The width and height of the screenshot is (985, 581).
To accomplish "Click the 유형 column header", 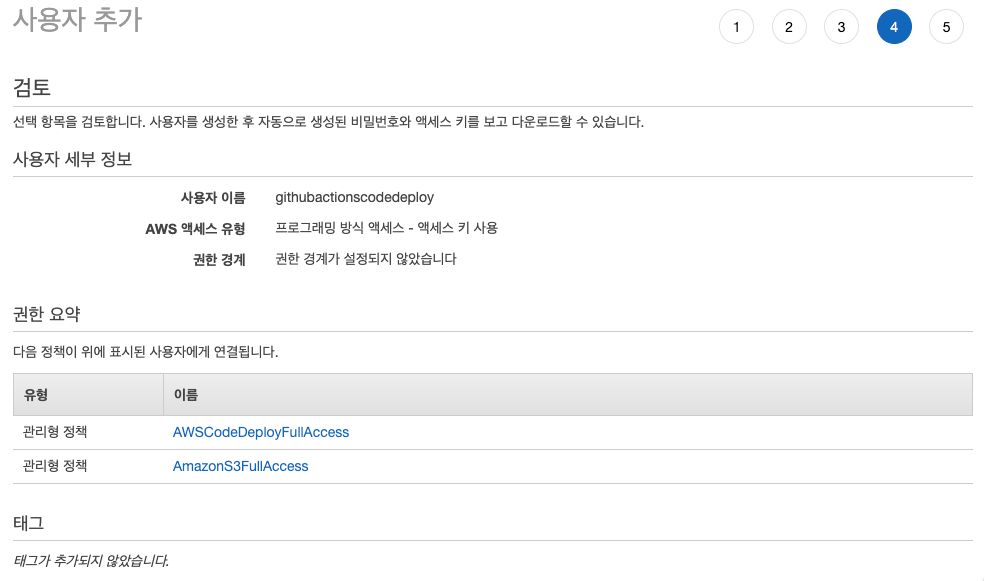I will [88, 394].
